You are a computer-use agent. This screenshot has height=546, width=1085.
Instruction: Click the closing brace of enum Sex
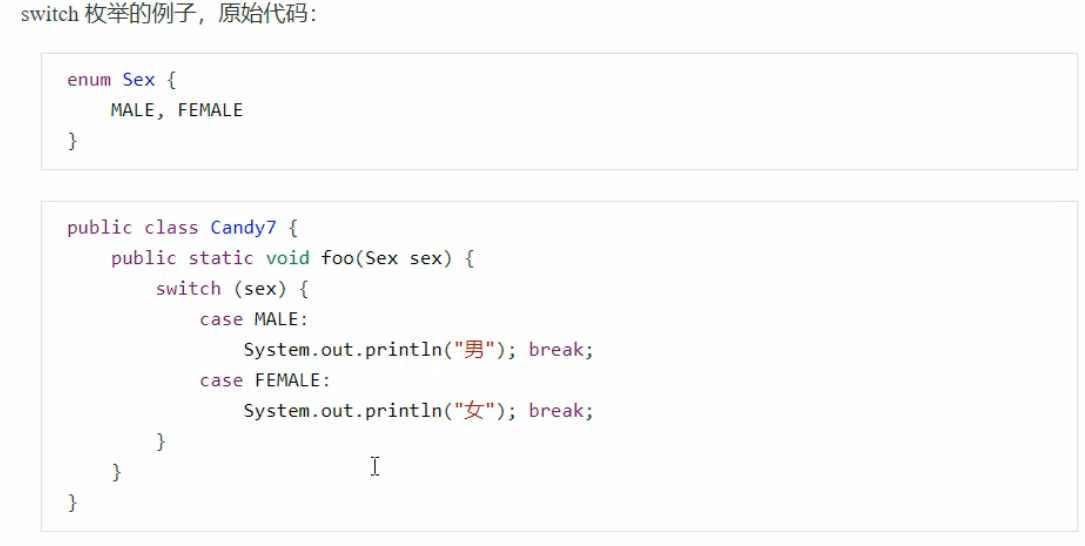coord(73,141)
